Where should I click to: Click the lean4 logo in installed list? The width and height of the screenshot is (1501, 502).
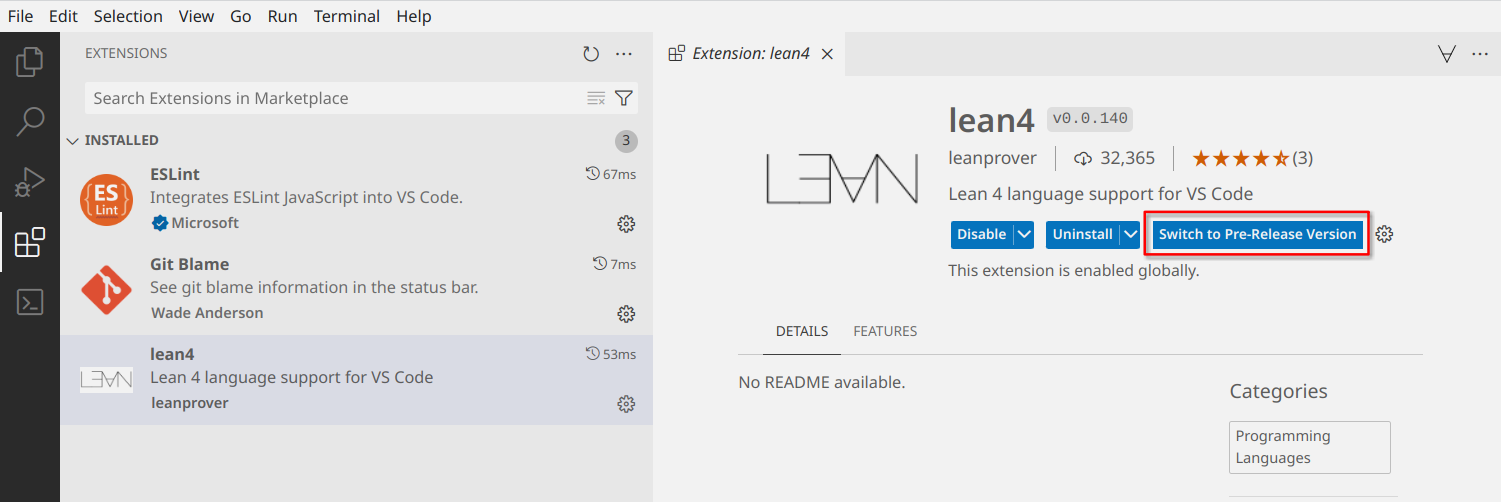tap(106, 379)
